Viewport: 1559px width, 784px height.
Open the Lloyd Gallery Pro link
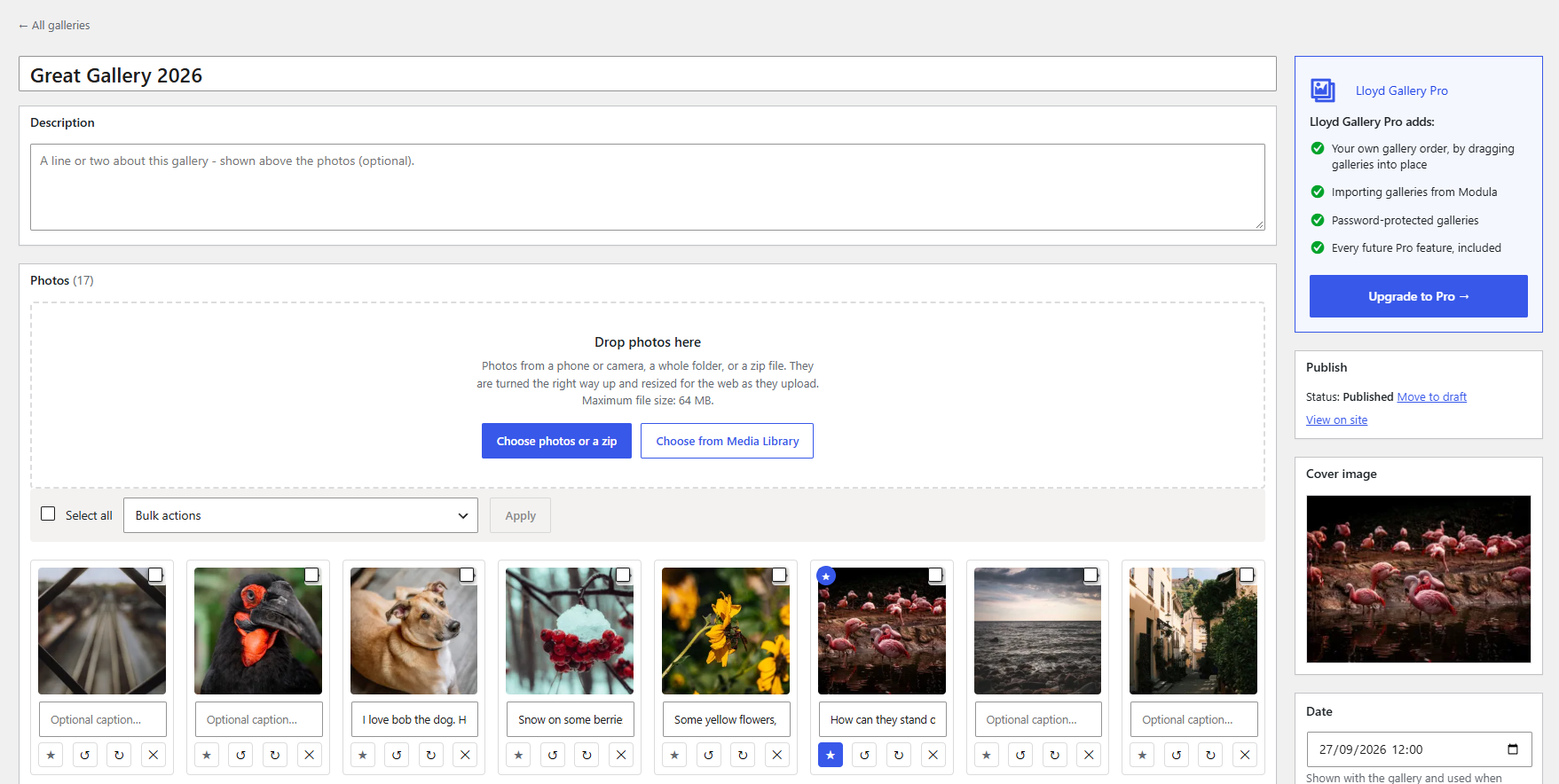tap(1401, 90)
